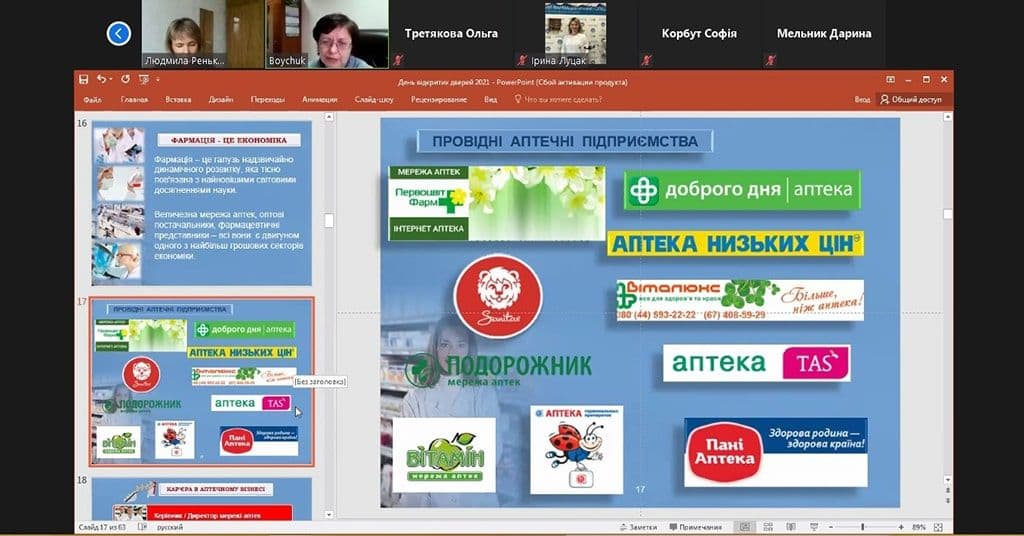Click the zoom out minus button

click(831, 527)
